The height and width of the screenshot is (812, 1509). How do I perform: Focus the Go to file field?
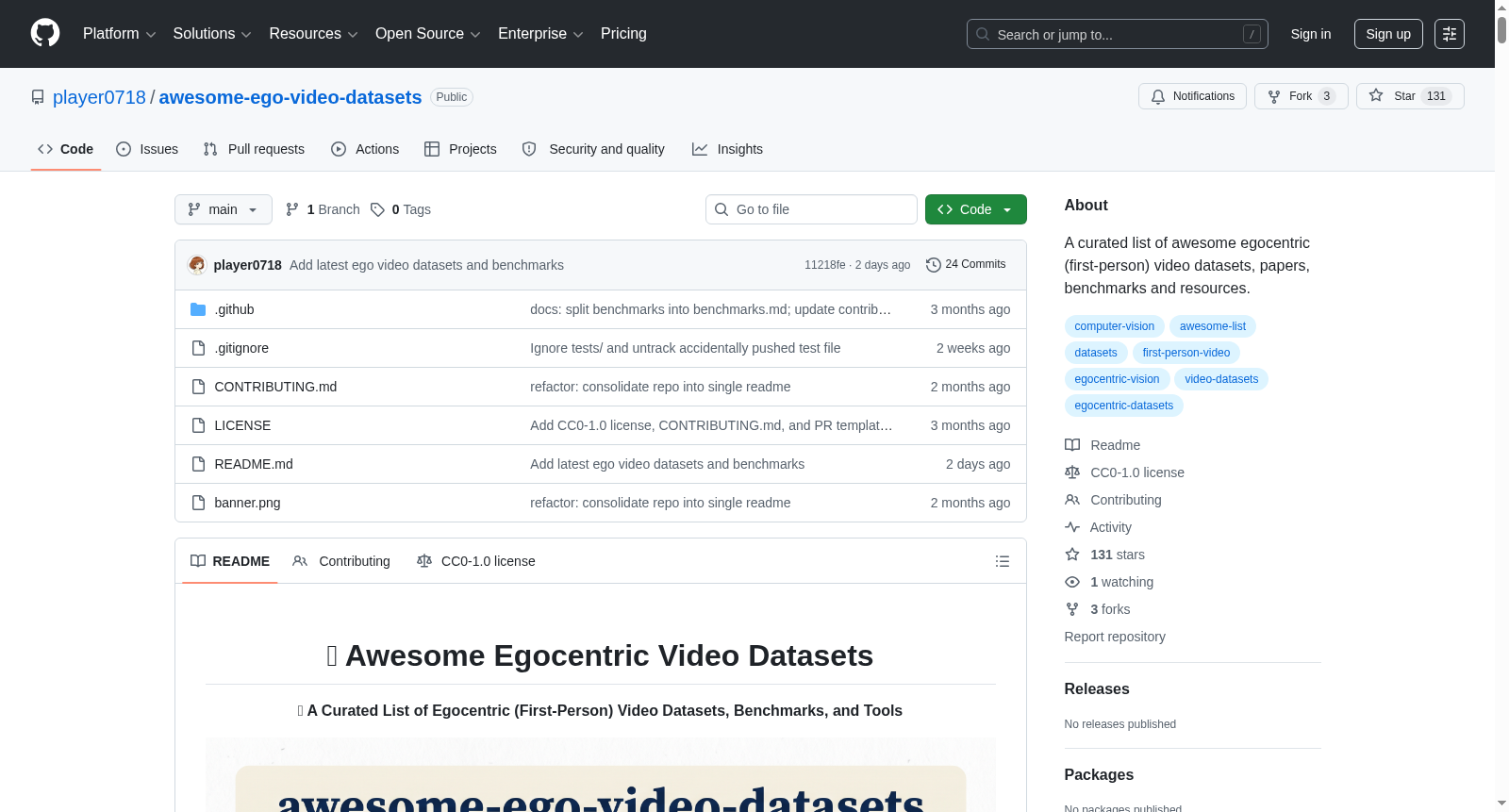(811, 209)
